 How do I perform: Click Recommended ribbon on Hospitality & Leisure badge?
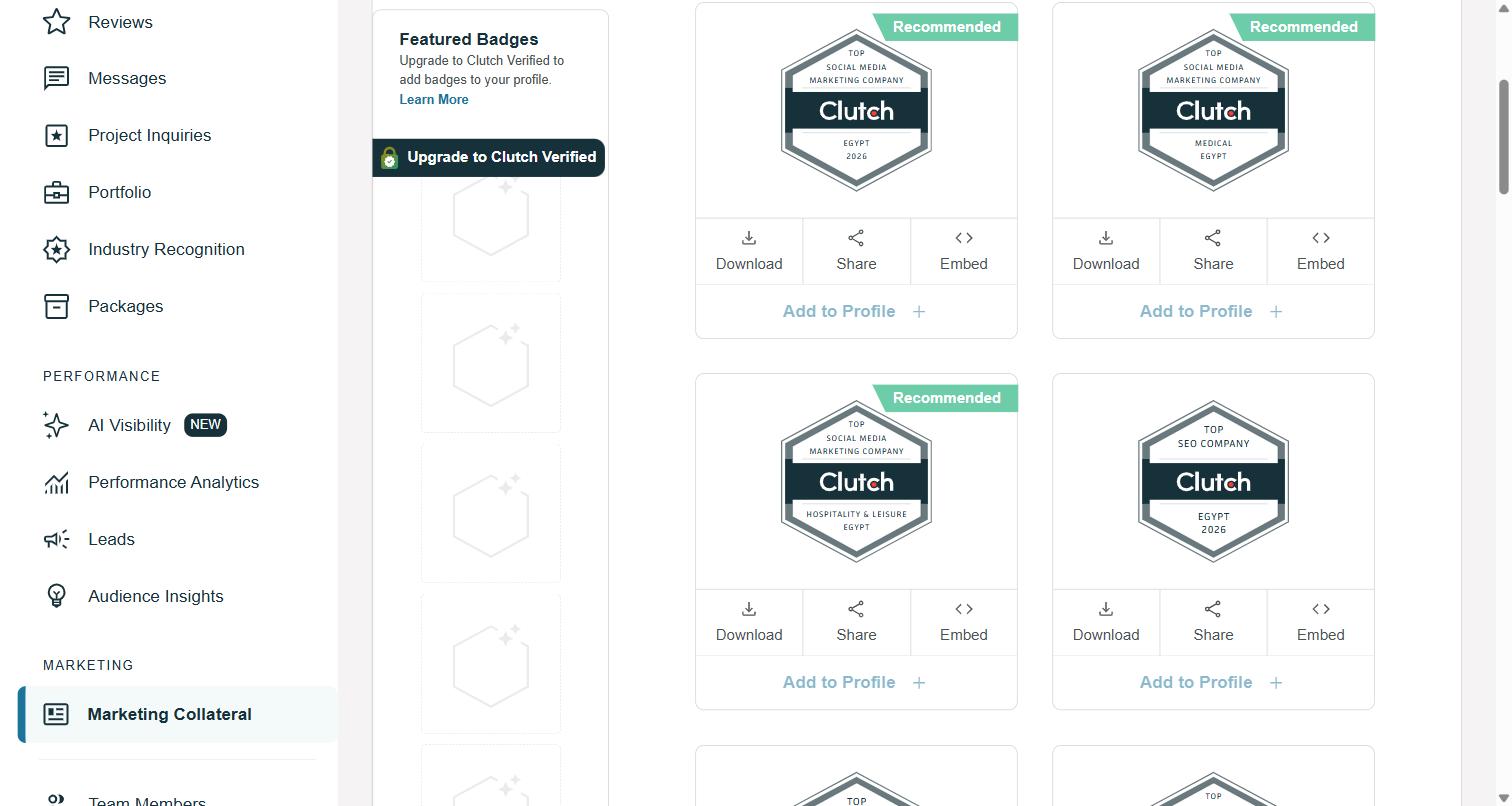coord(945,398)
